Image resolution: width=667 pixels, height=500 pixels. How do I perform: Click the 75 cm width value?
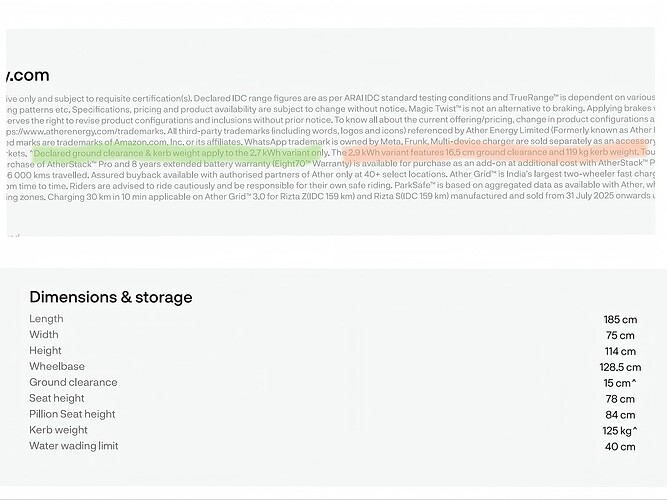click(620, 336)
